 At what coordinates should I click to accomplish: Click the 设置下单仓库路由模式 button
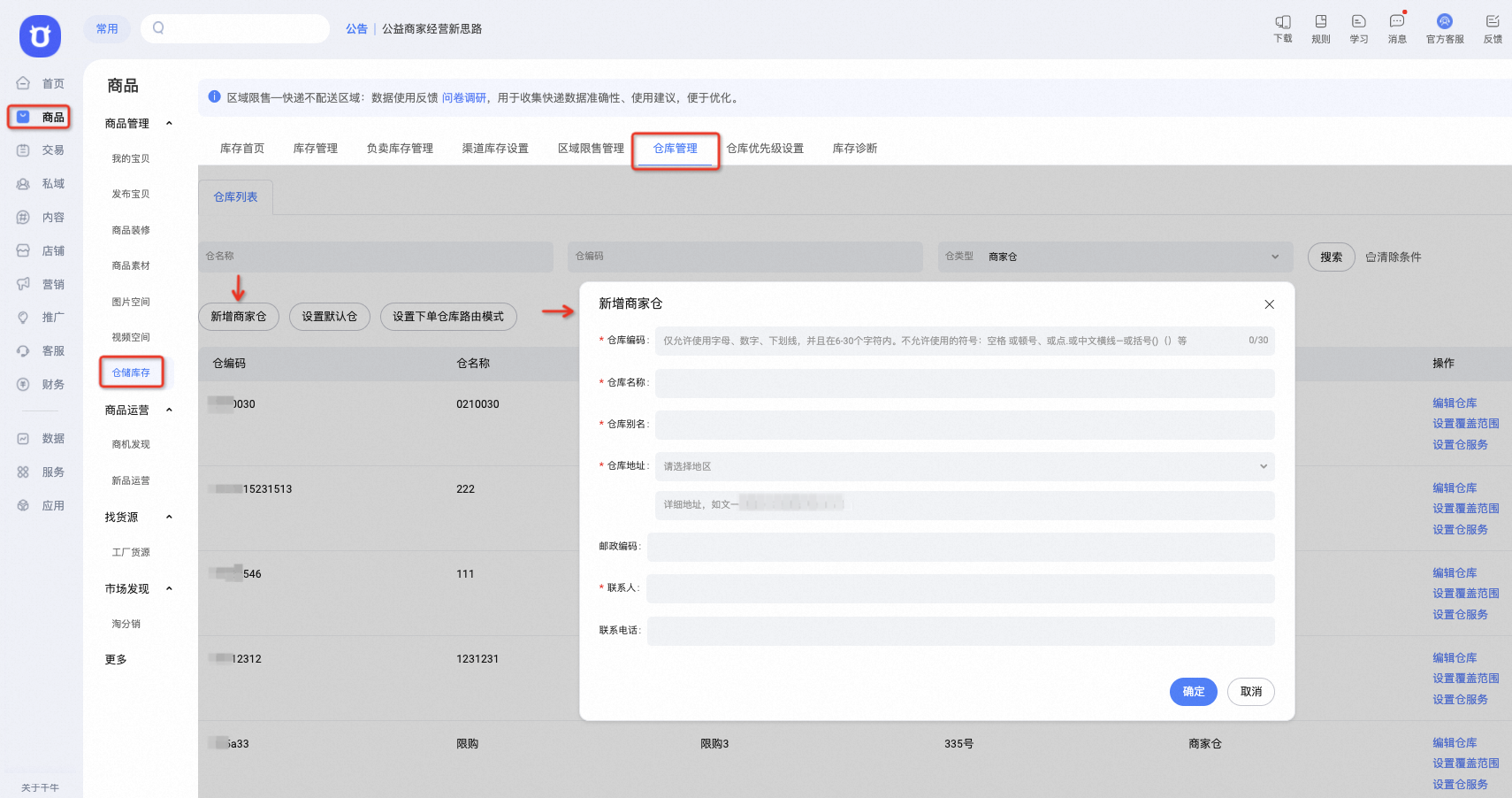tap(448, 317)
